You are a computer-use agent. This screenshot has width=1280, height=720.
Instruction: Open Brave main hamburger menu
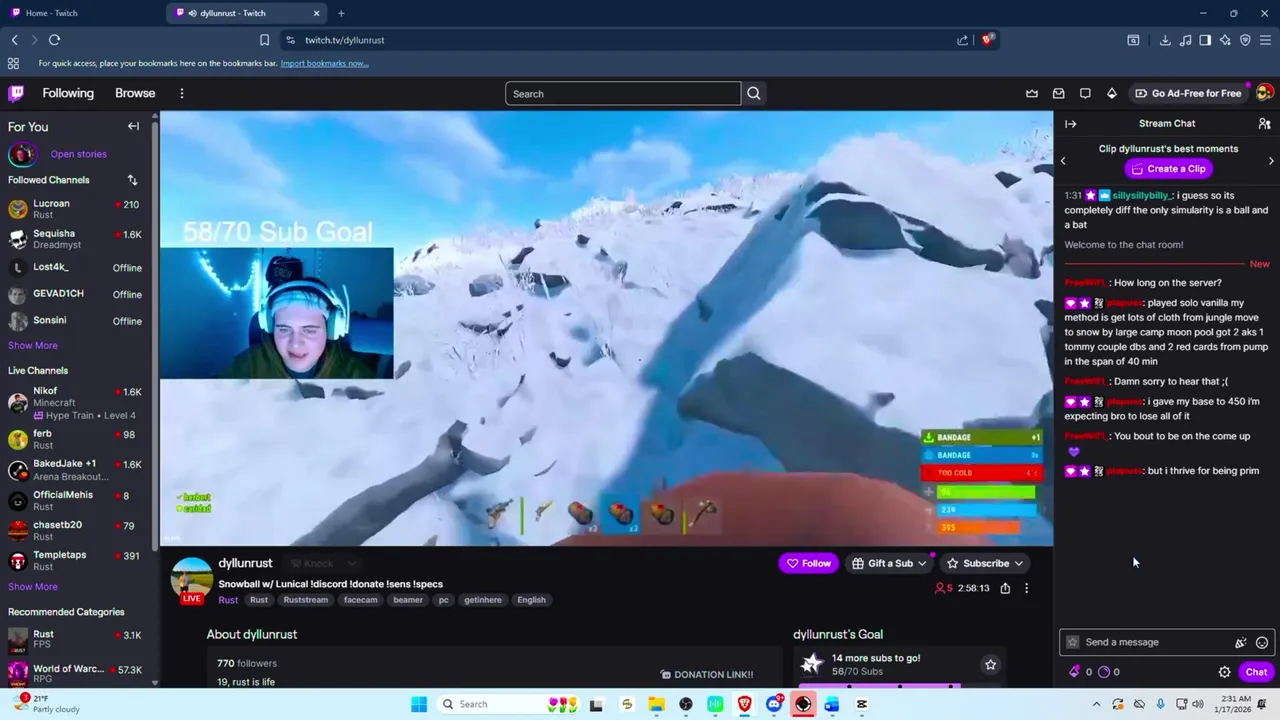[1265, 40]
